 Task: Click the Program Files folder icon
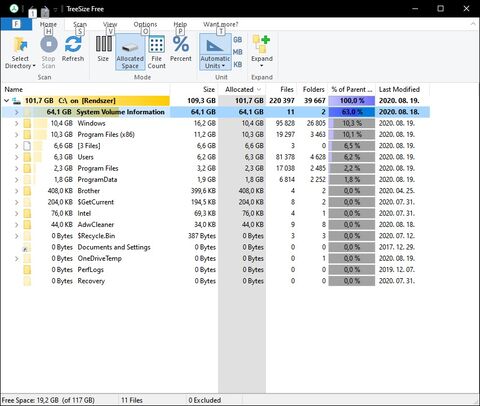click(x=27, y=168)
